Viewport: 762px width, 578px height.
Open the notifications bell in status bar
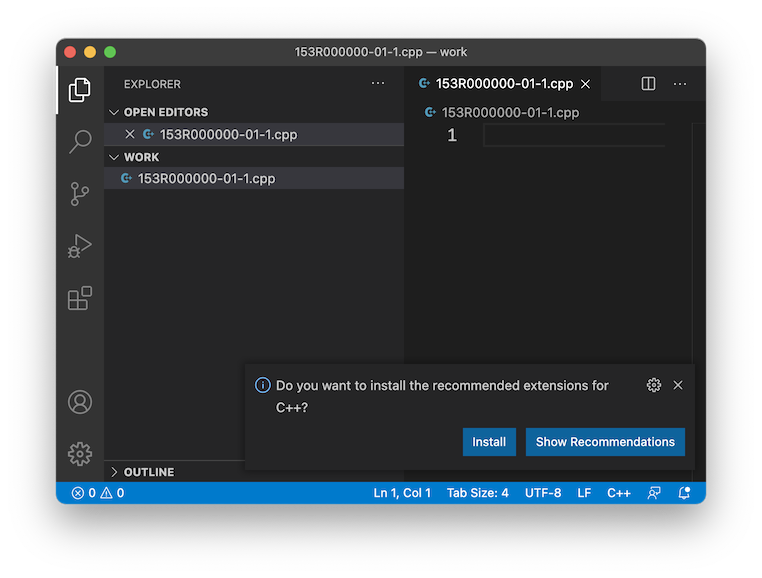[x=684, y=493]
